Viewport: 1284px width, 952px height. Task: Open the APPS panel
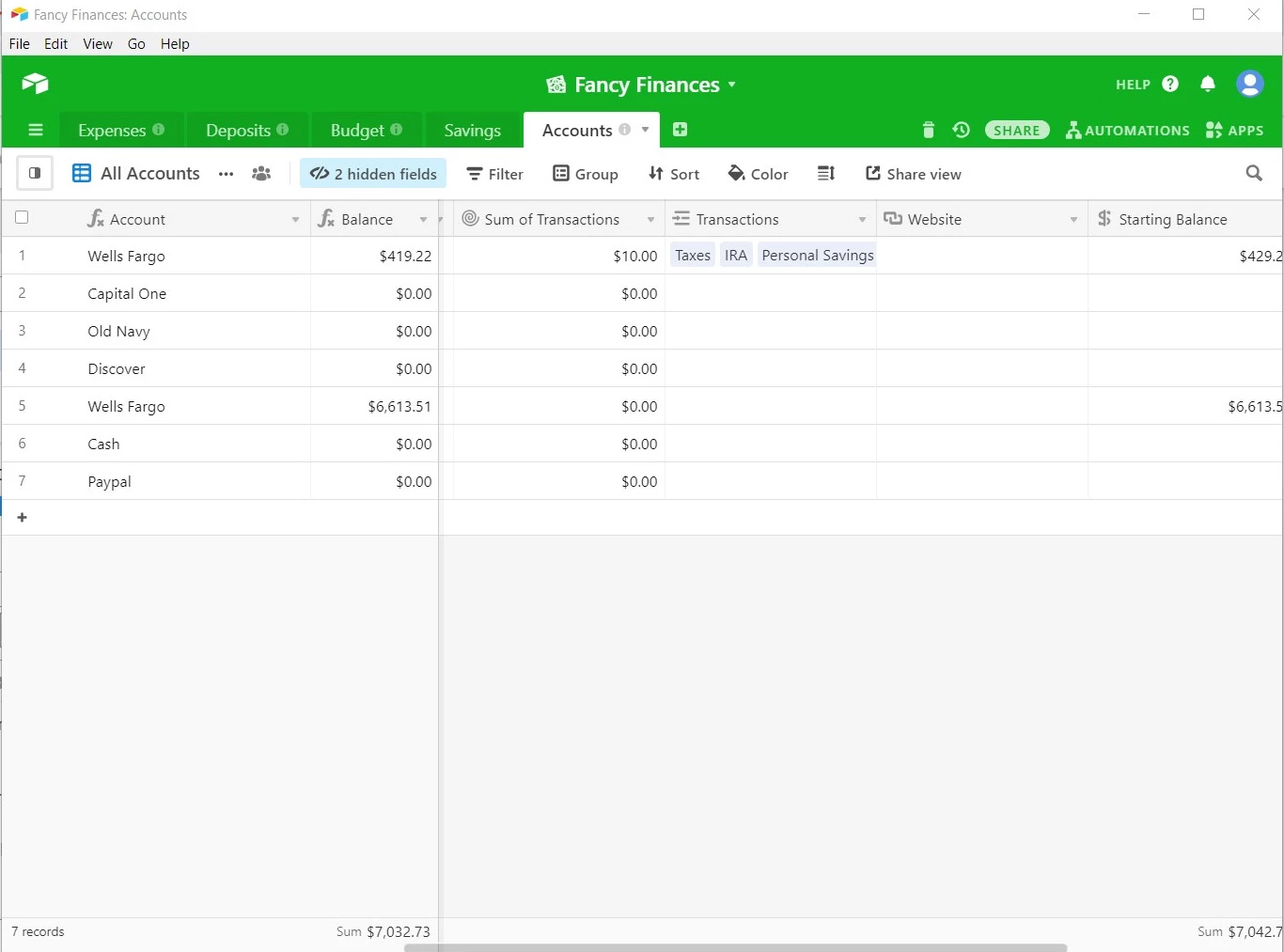click(1234, 130)
